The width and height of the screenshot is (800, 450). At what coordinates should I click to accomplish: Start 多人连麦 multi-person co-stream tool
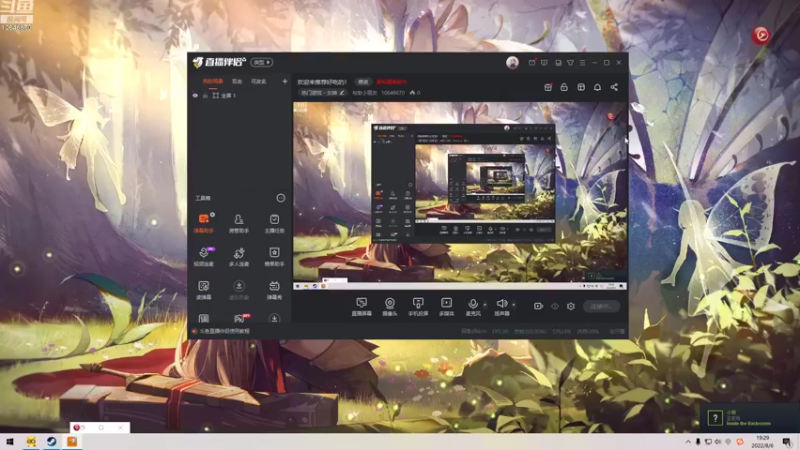pos(239,256)
